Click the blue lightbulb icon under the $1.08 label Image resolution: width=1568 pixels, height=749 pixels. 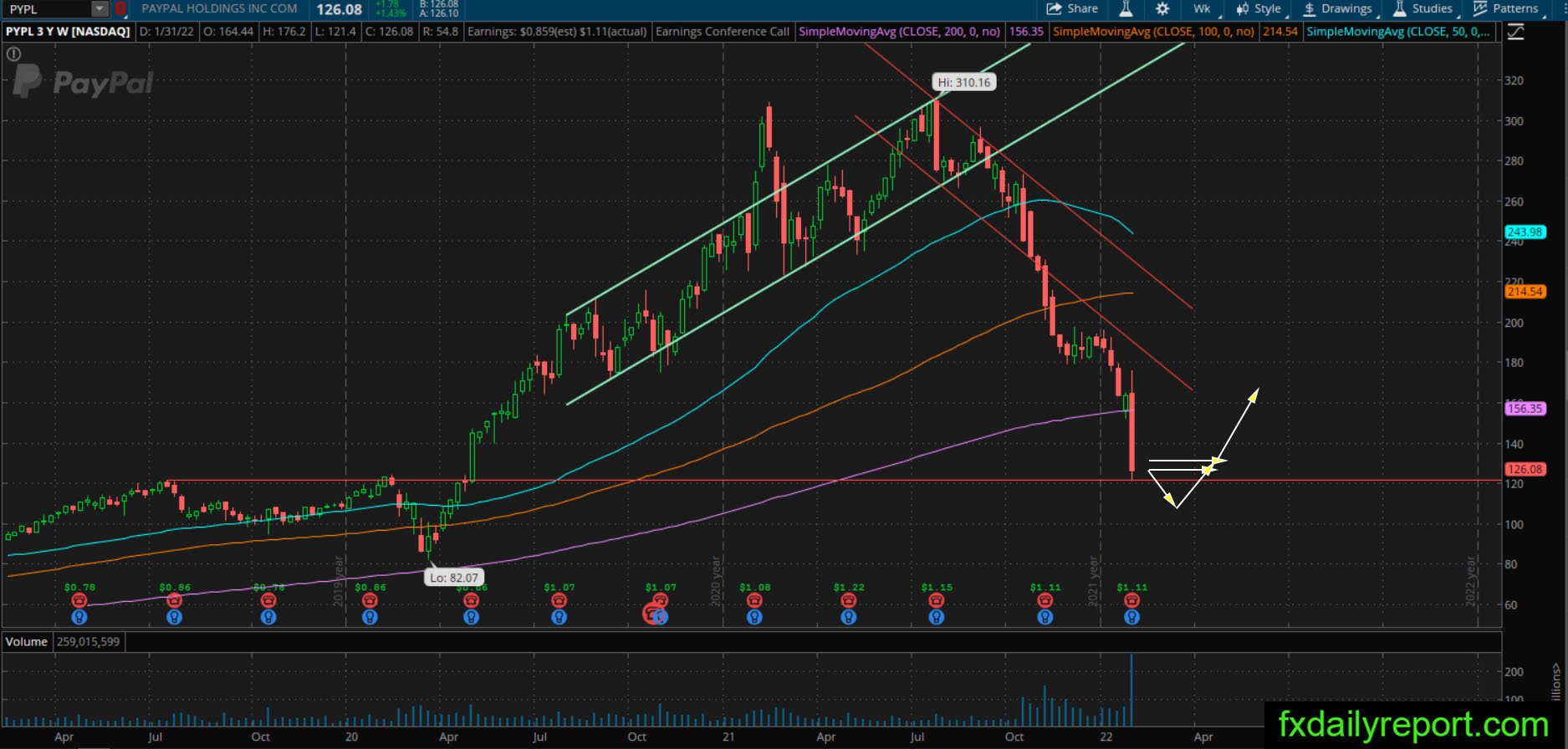pyautogui.click(x=754, y=617)
